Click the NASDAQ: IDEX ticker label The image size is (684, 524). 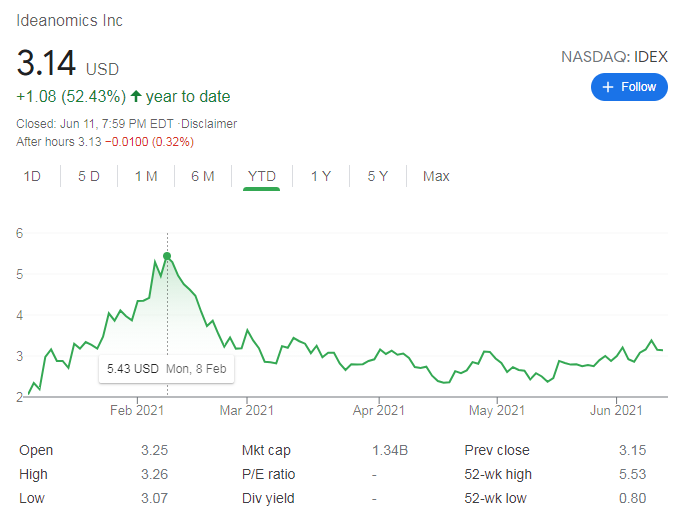(614, 57)
